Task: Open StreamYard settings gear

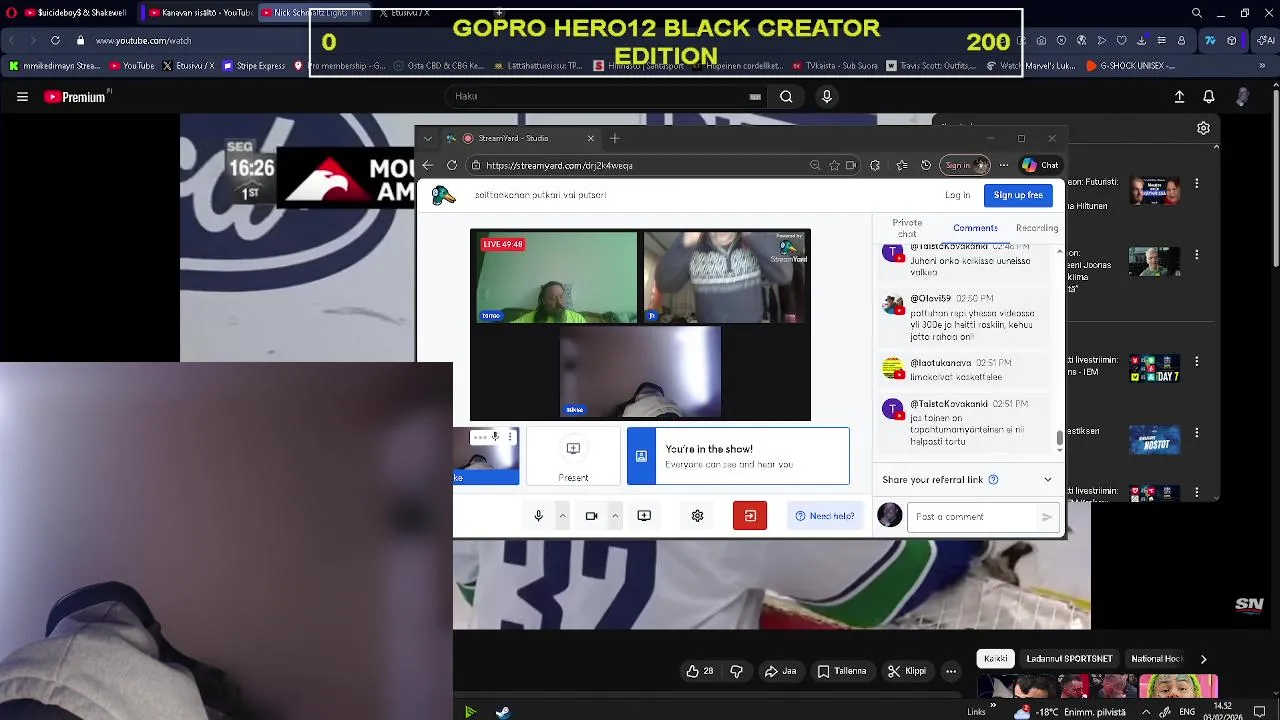Action: [x=697, y=516]
